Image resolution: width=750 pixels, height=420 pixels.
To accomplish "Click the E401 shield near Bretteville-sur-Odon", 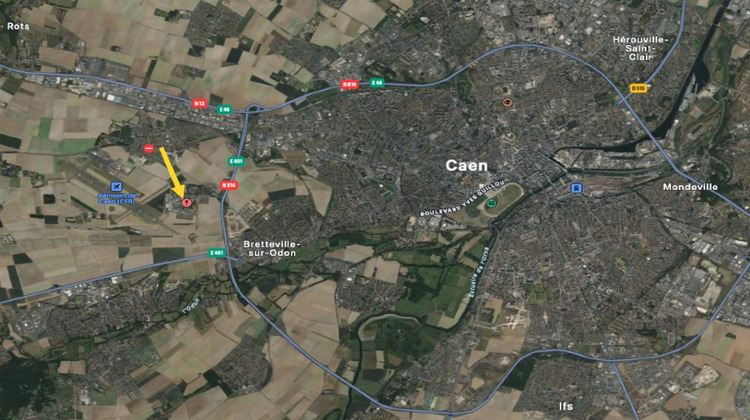I will [x=217, y=253].
